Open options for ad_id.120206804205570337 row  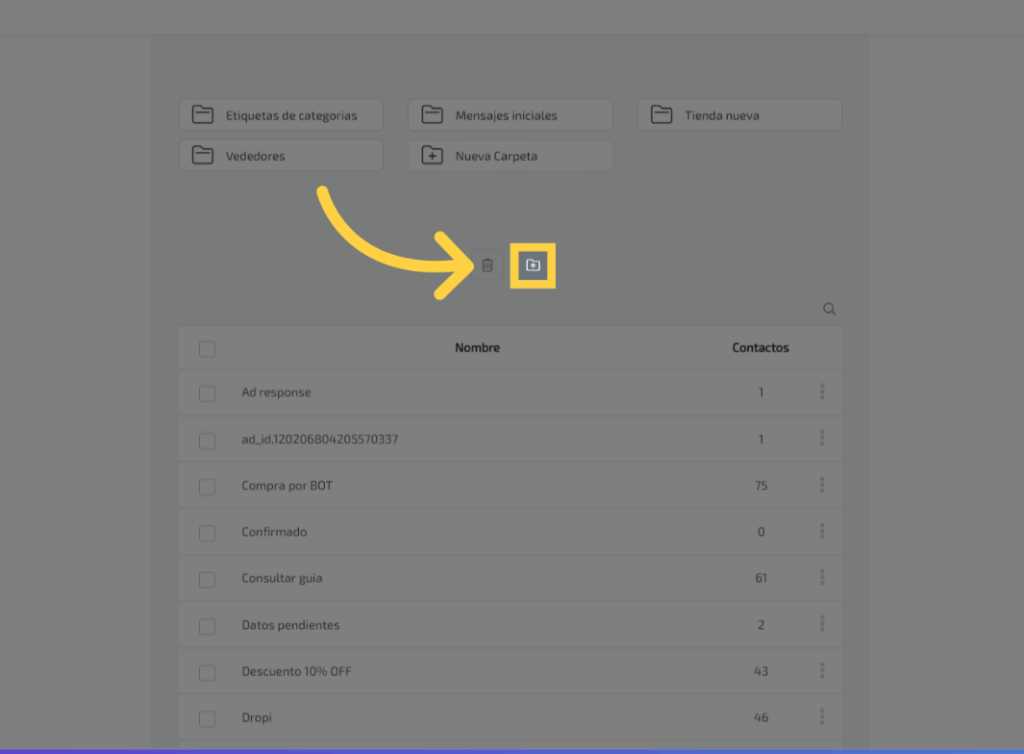[x=822, y=438]
